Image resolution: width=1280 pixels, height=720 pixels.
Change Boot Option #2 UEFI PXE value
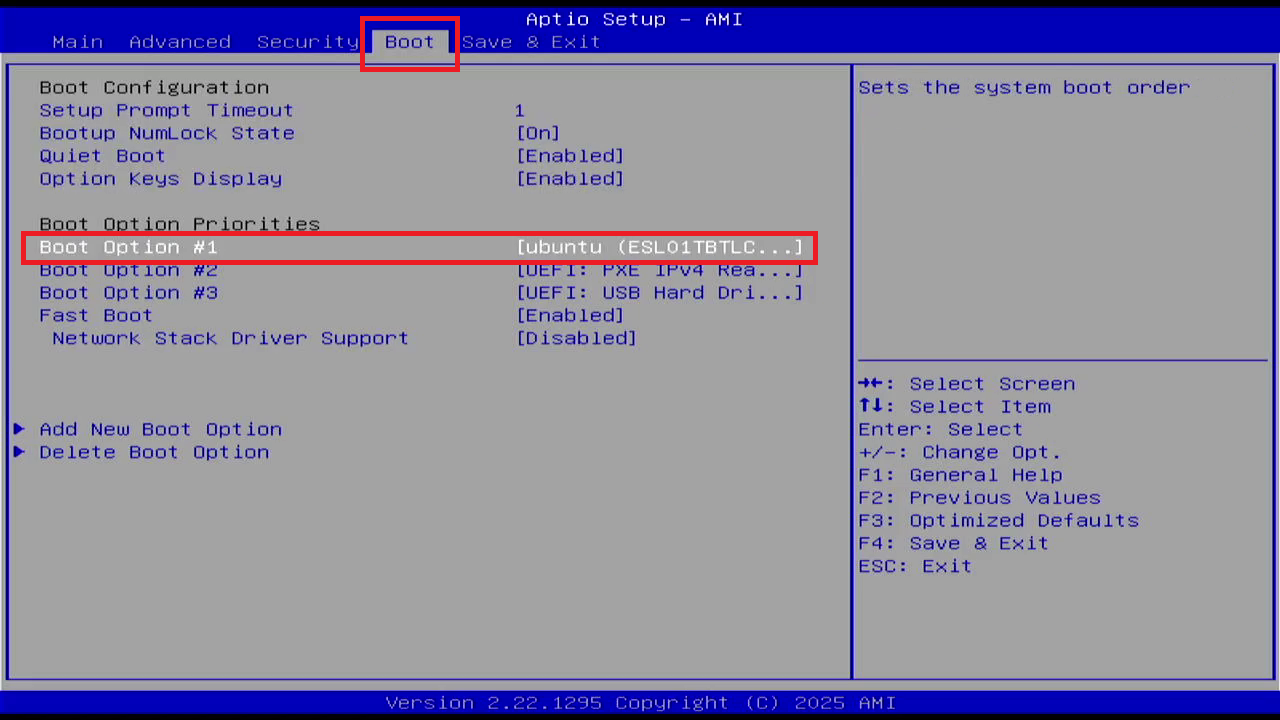point(659,270)
